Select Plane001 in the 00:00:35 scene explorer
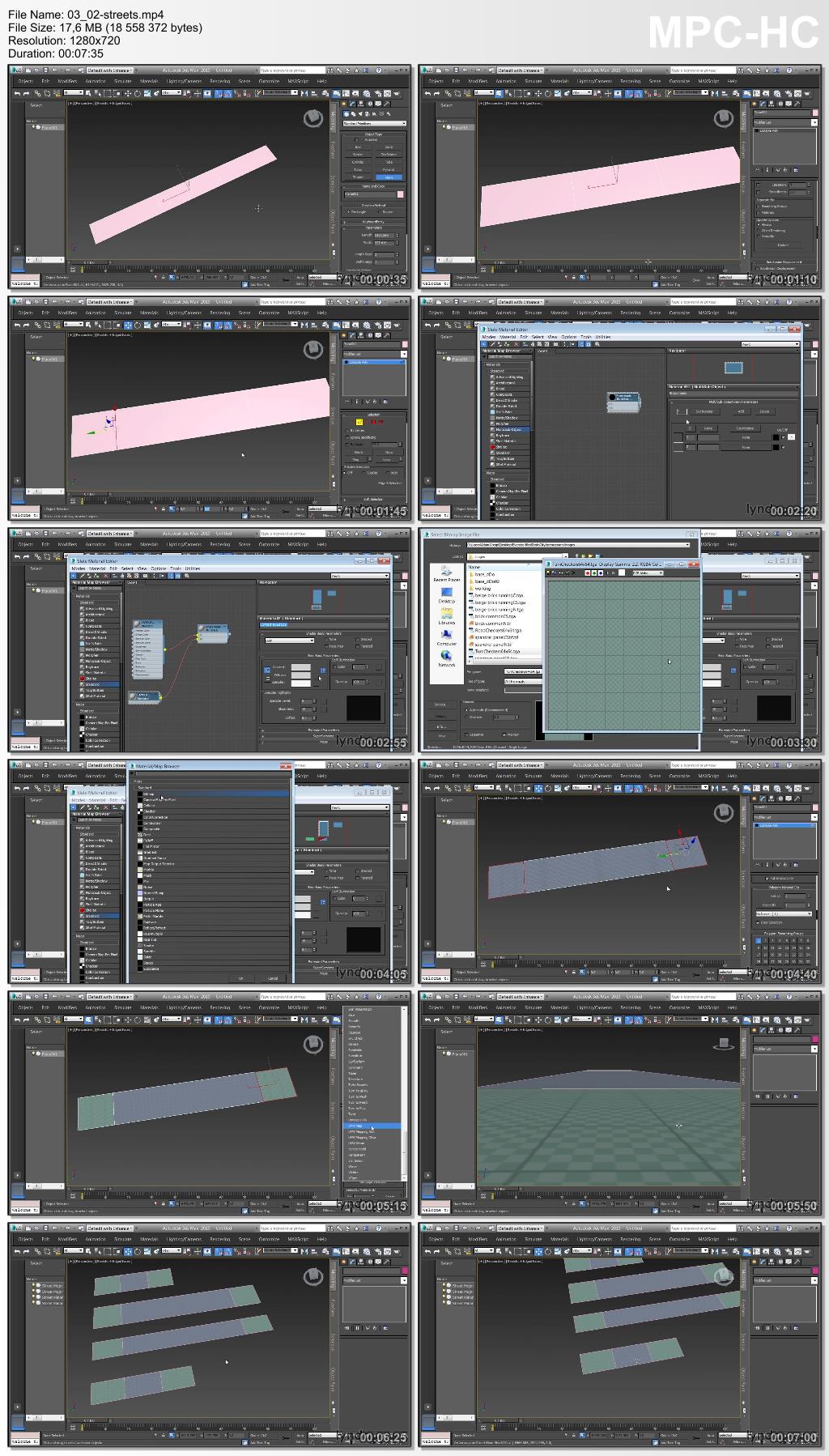This screenshot has width=829, height=1456. pos(49,127)
